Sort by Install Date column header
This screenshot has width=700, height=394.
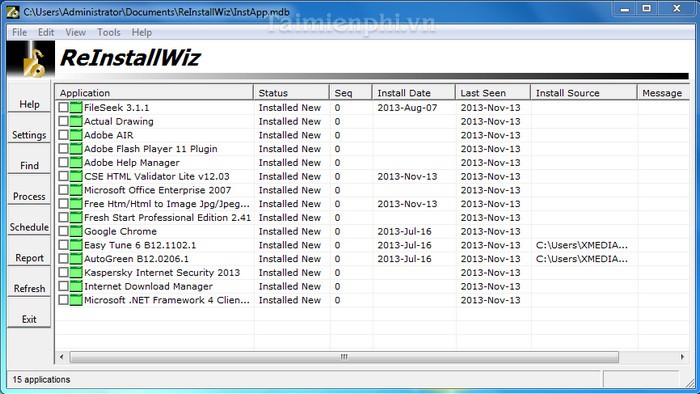click(414, 93)
